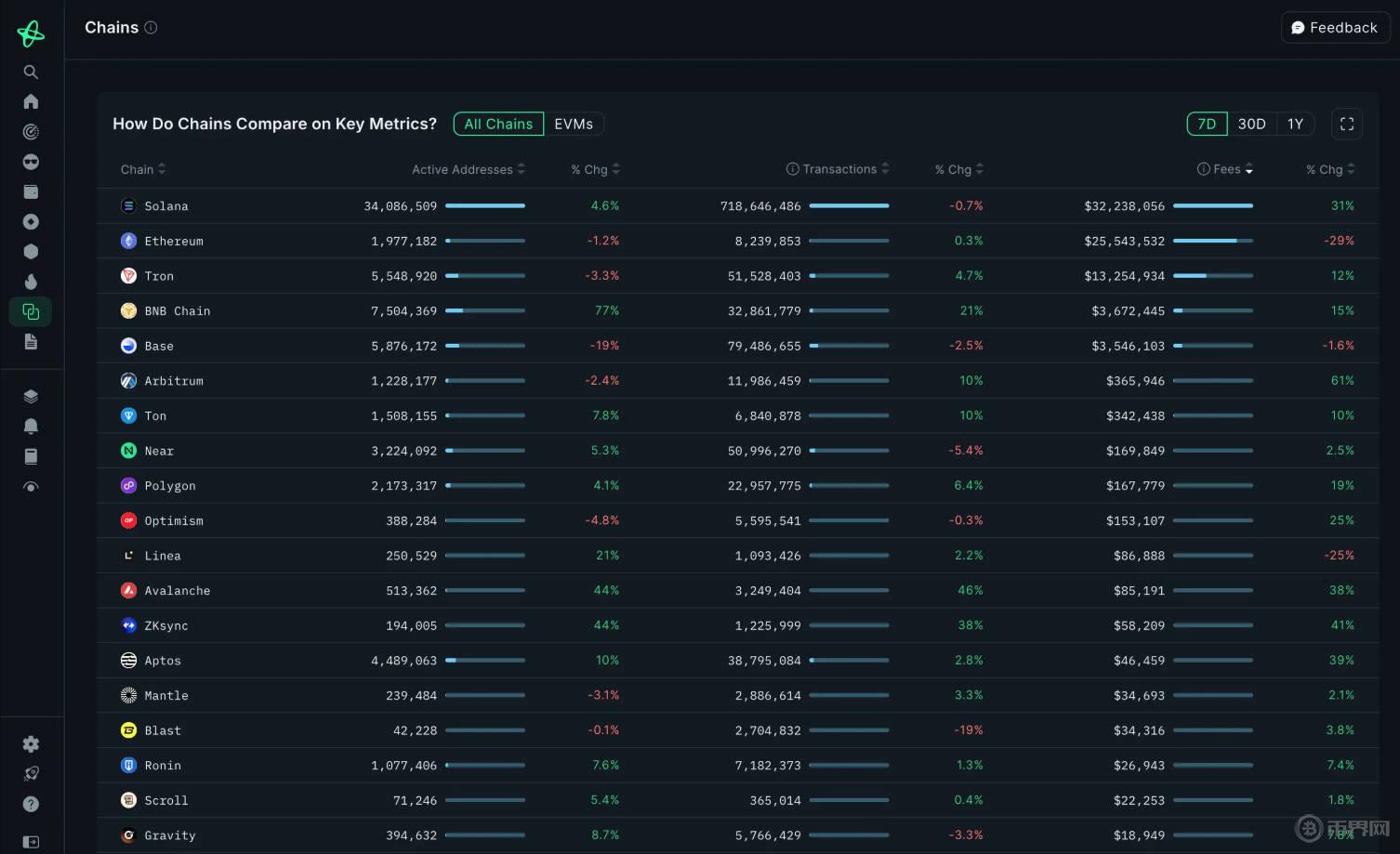The width and height of the screenshot is (1400, 854).
Task: Click the flame icon in sidebar
Action: (x=31, y=282)
